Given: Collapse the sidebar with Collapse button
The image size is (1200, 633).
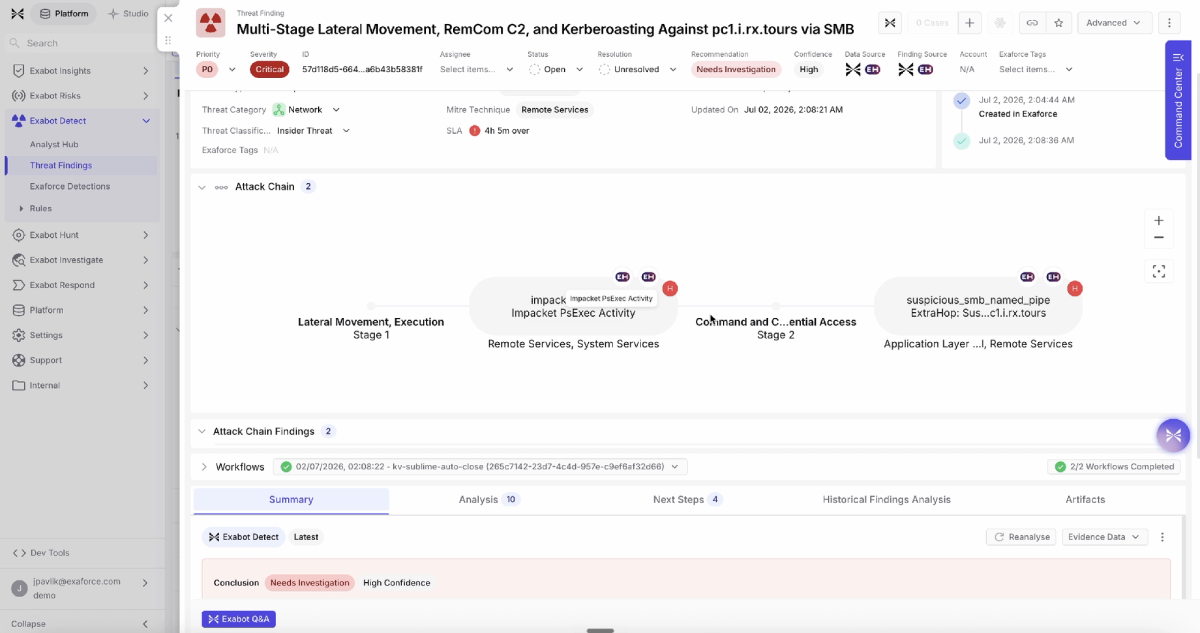Looking at the screenshot, I should pos(80,624).
